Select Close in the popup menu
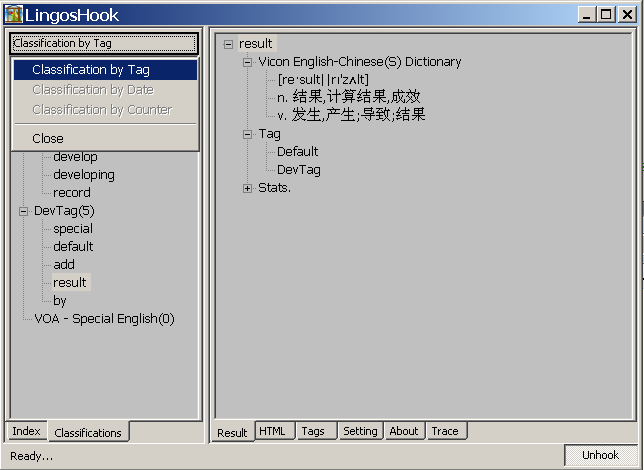The width and height of the screenshot is (644, 470). (105, 138)
